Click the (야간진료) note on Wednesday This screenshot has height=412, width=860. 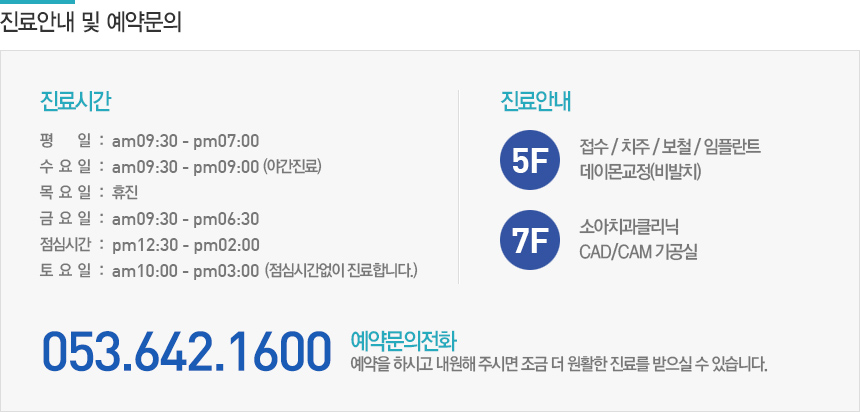(292, 167)
